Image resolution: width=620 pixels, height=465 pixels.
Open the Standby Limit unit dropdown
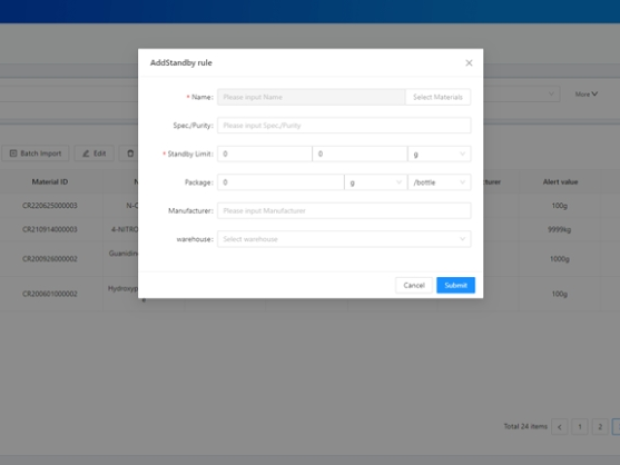pos(439,154)
